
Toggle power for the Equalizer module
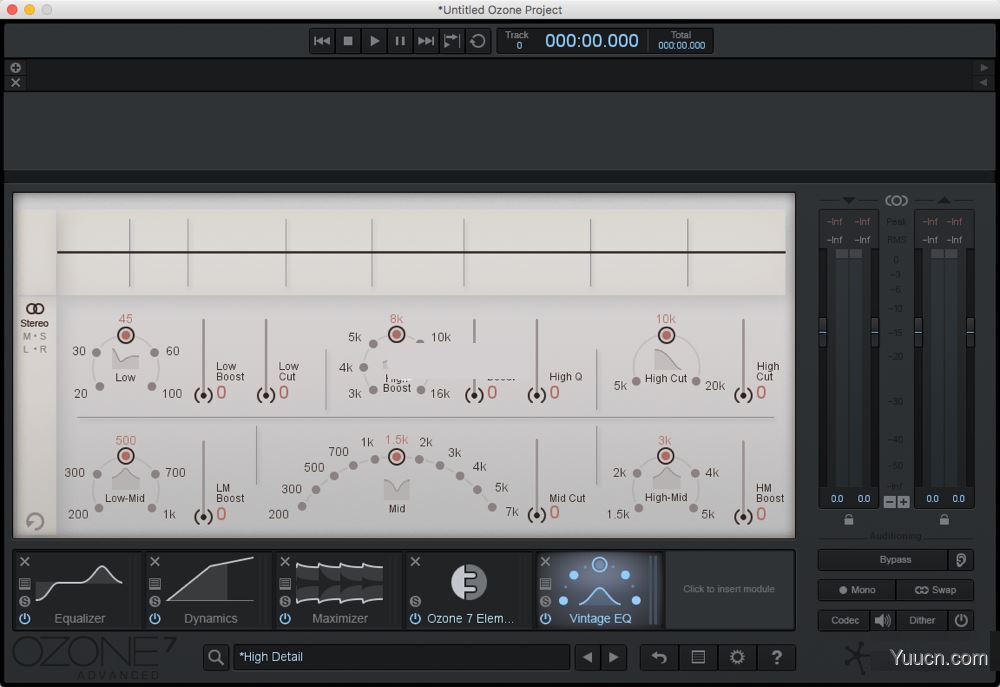25,618
